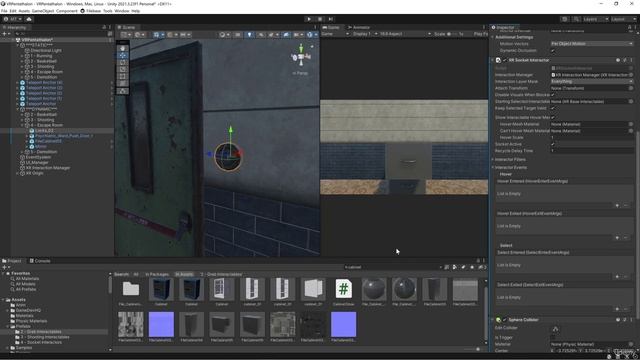Toggle 2D view in Scene toolbar
The image size is (640, 360).
[x=238, y=35]
